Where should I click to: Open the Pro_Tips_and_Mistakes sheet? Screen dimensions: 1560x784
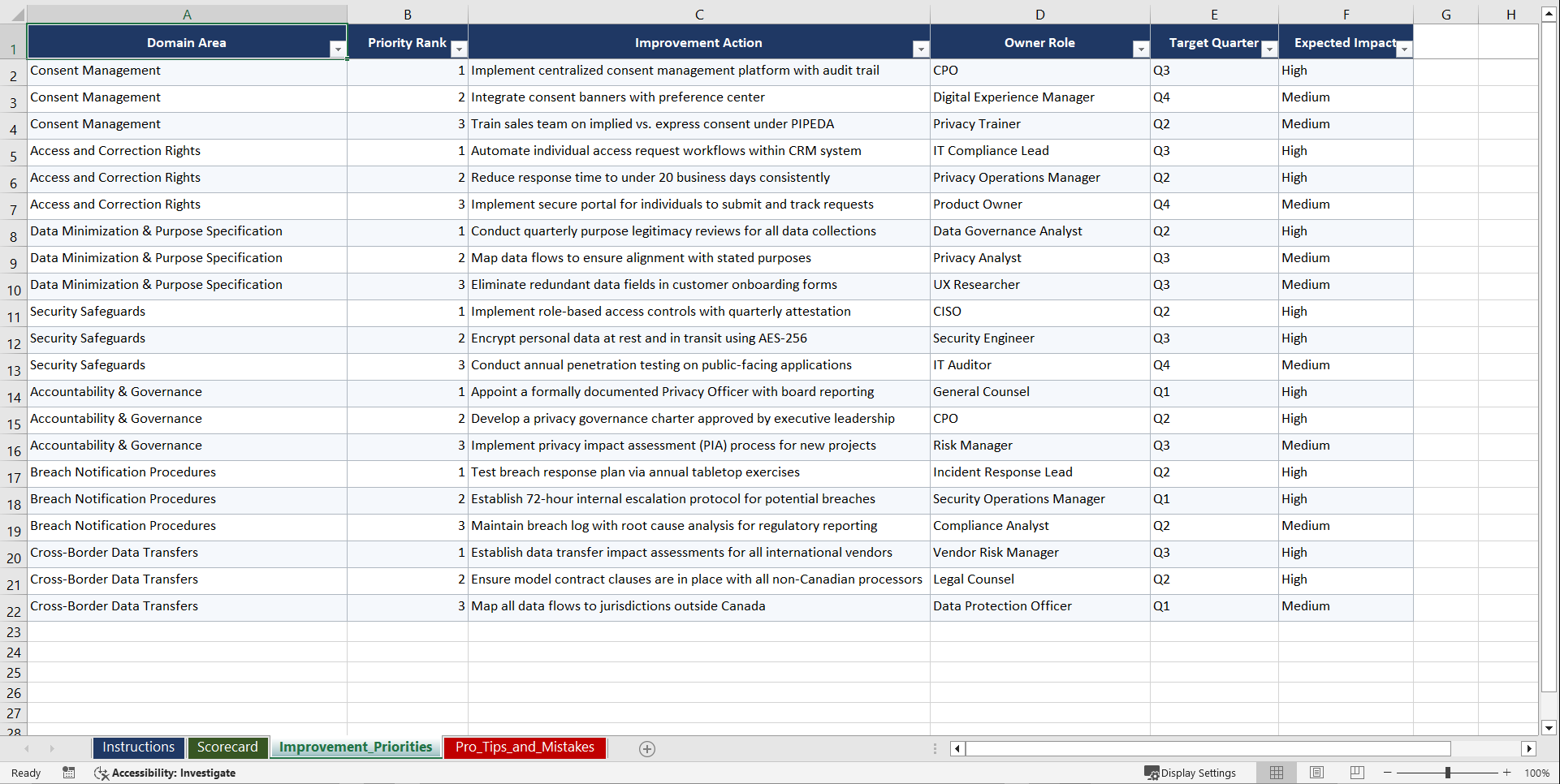click(x=524, y=747)
